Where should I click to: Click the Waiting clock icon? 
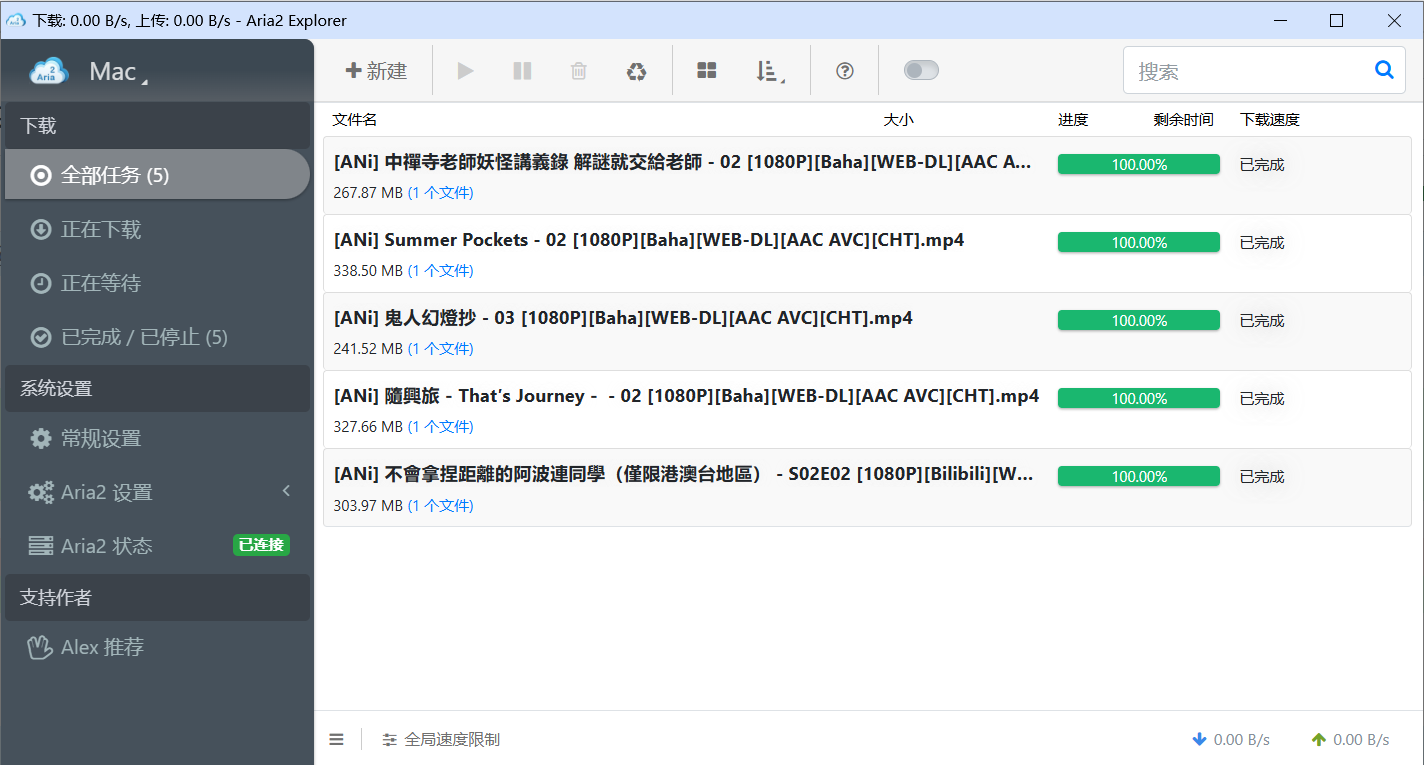(x=41, y=284)
